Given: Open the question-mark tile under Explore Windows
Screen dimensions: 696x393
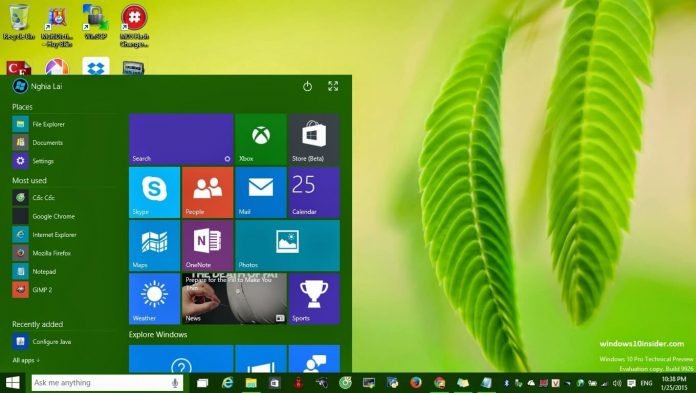Looking at the screenshot, I should click(x=181, y=359).
